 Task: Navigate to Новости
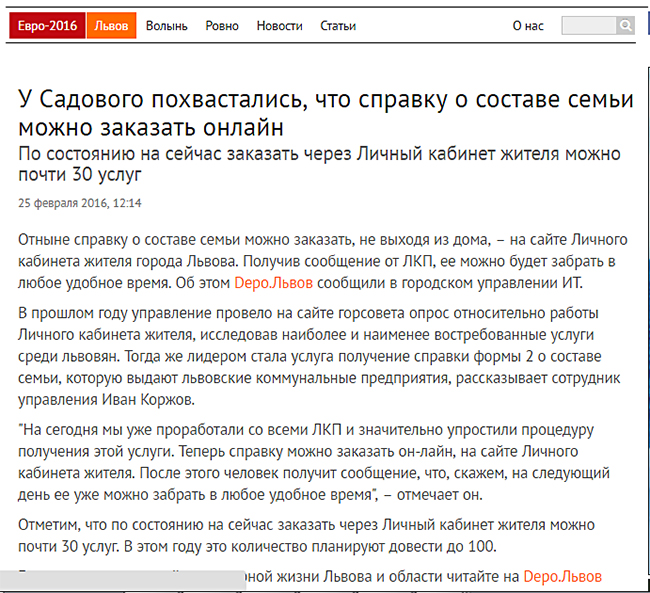pos(279,26)
